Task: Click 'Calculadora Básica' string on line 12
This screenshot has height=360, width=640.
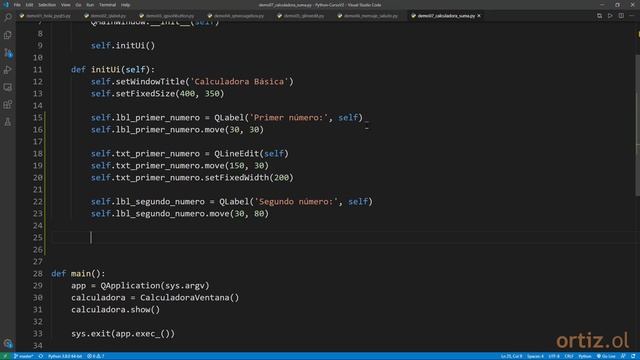Action: click(x=239, y=82)
